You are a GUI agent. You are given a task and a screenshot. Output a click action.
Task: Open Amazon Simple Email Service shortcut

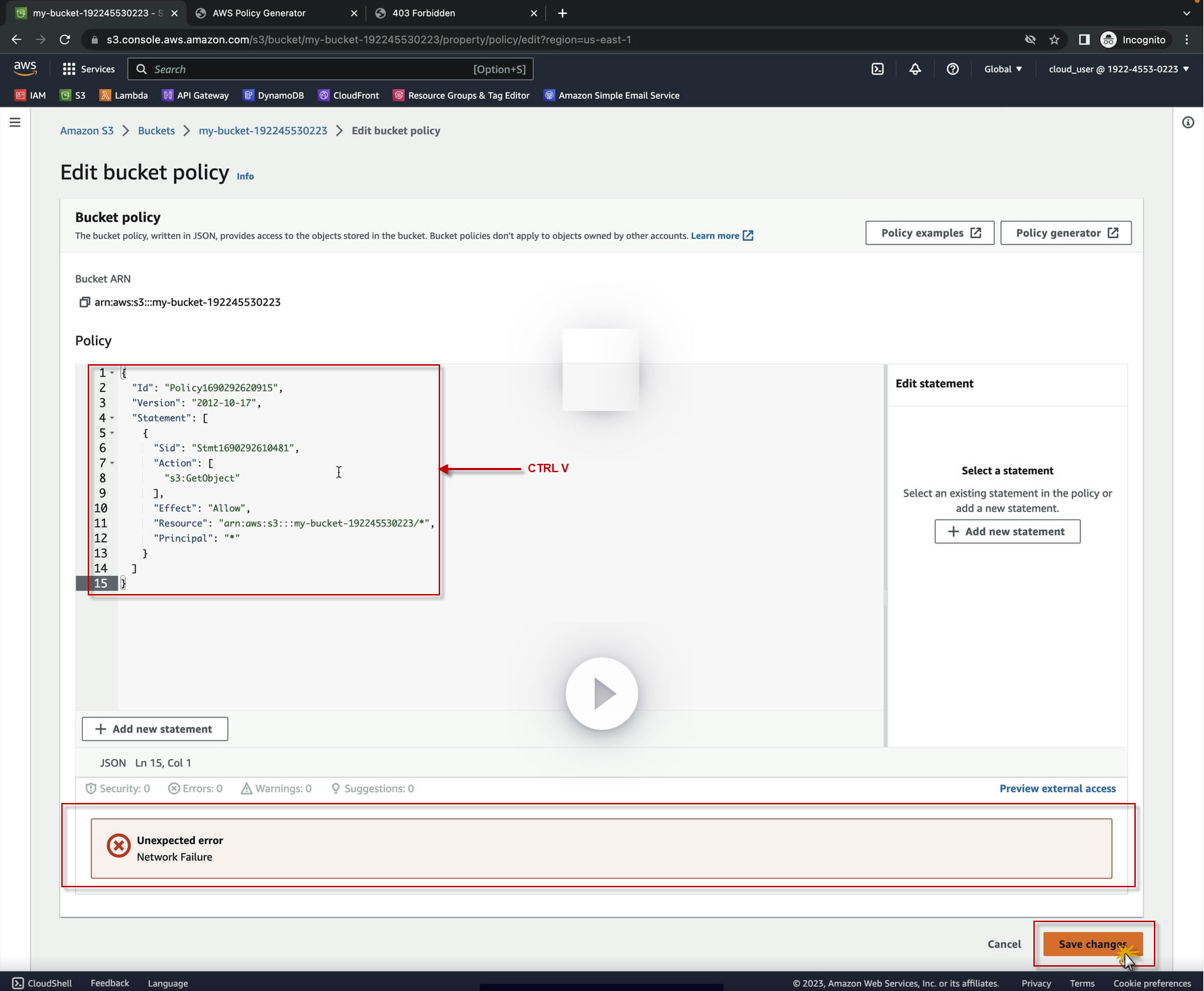[612, 95]
